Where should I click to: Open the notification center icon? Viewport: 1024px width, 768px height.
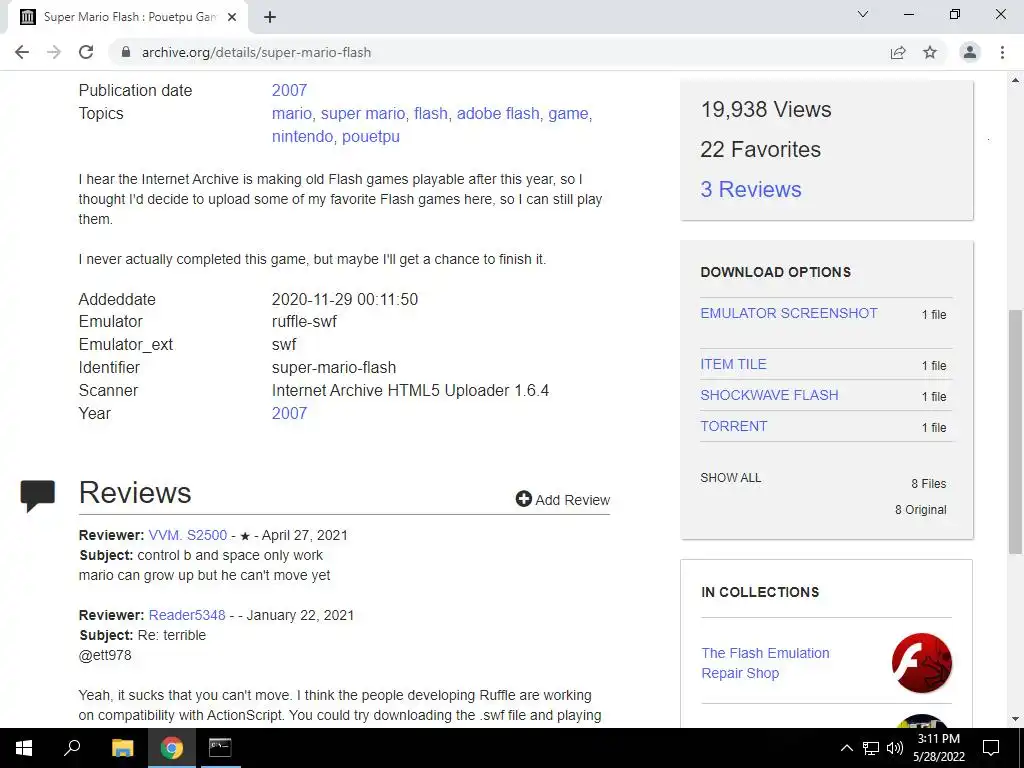[991, 748]
